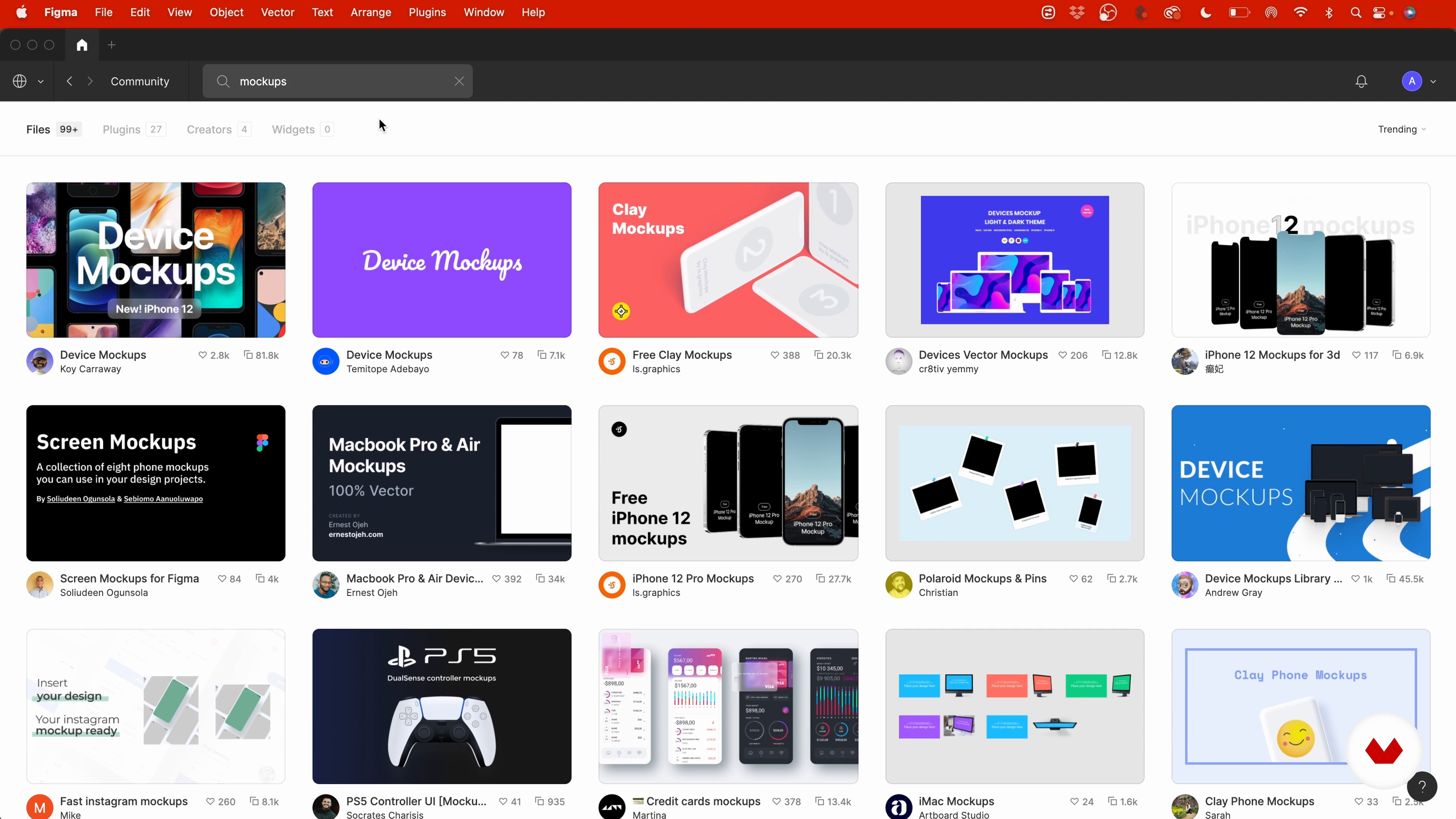This screenshot has height=819, width=1456.
Task: Click Soliudeen Ogunsola avatar
Action: click(39, 585)
